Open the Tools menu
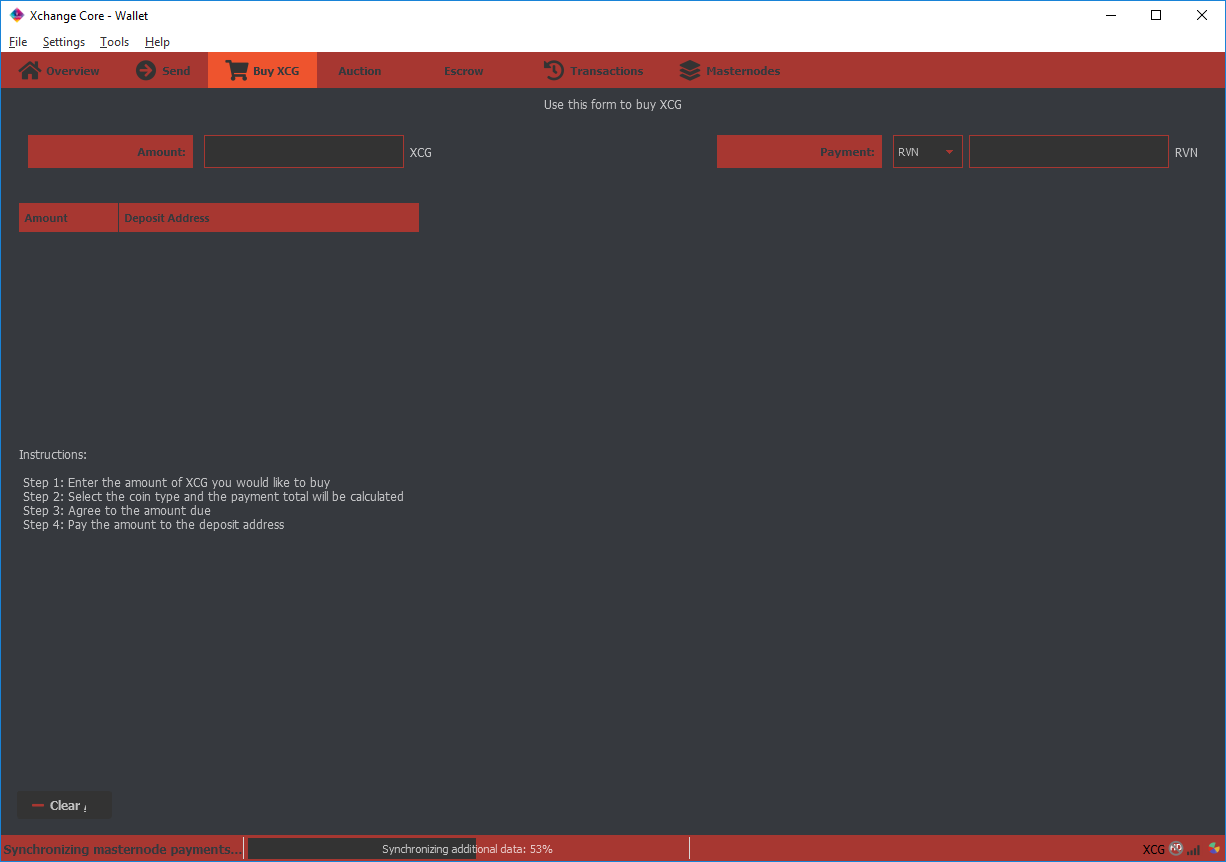 click(x=115, y=42)
